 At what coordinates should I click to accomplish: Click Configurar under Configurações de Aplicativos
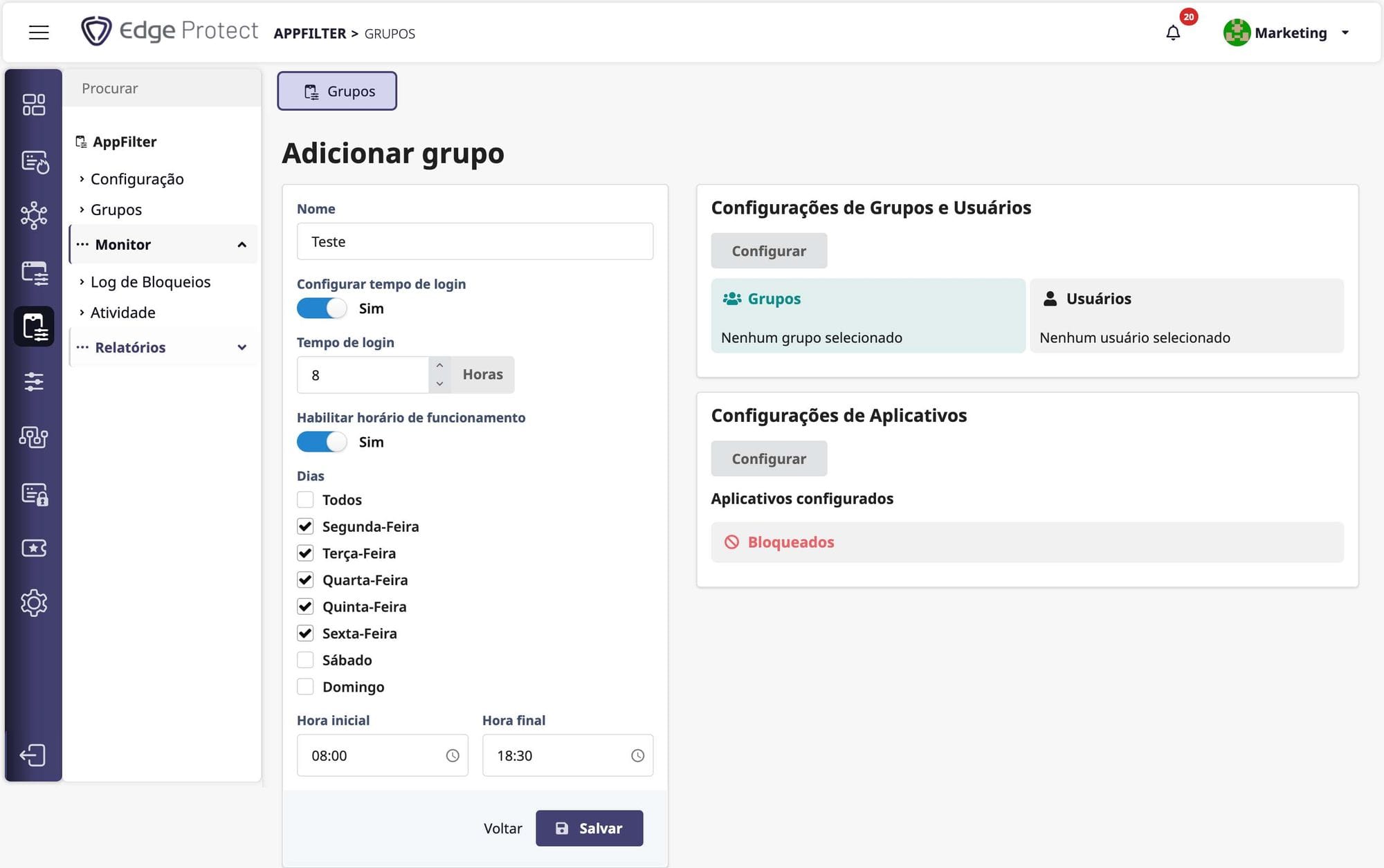[769, 459]
